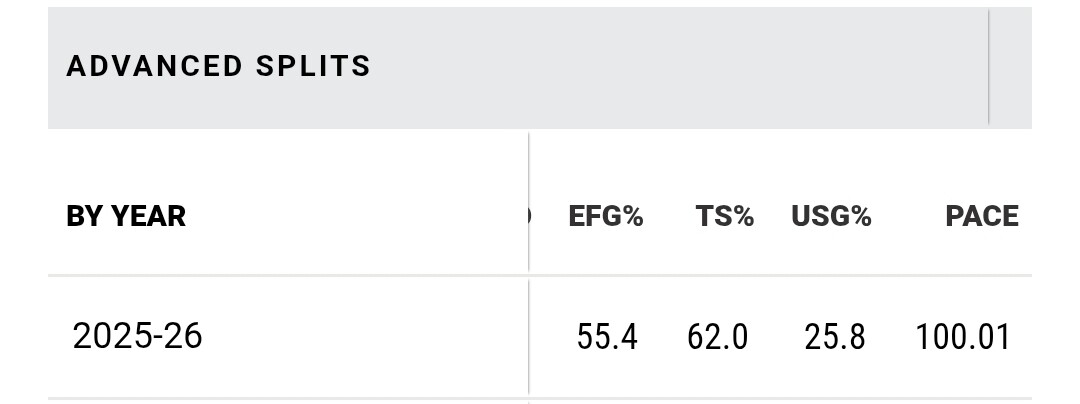The height and width of the screenshot is (404, 1080).
Task: Click the cut-off column header left of EFG%
Action: [528, 216]
